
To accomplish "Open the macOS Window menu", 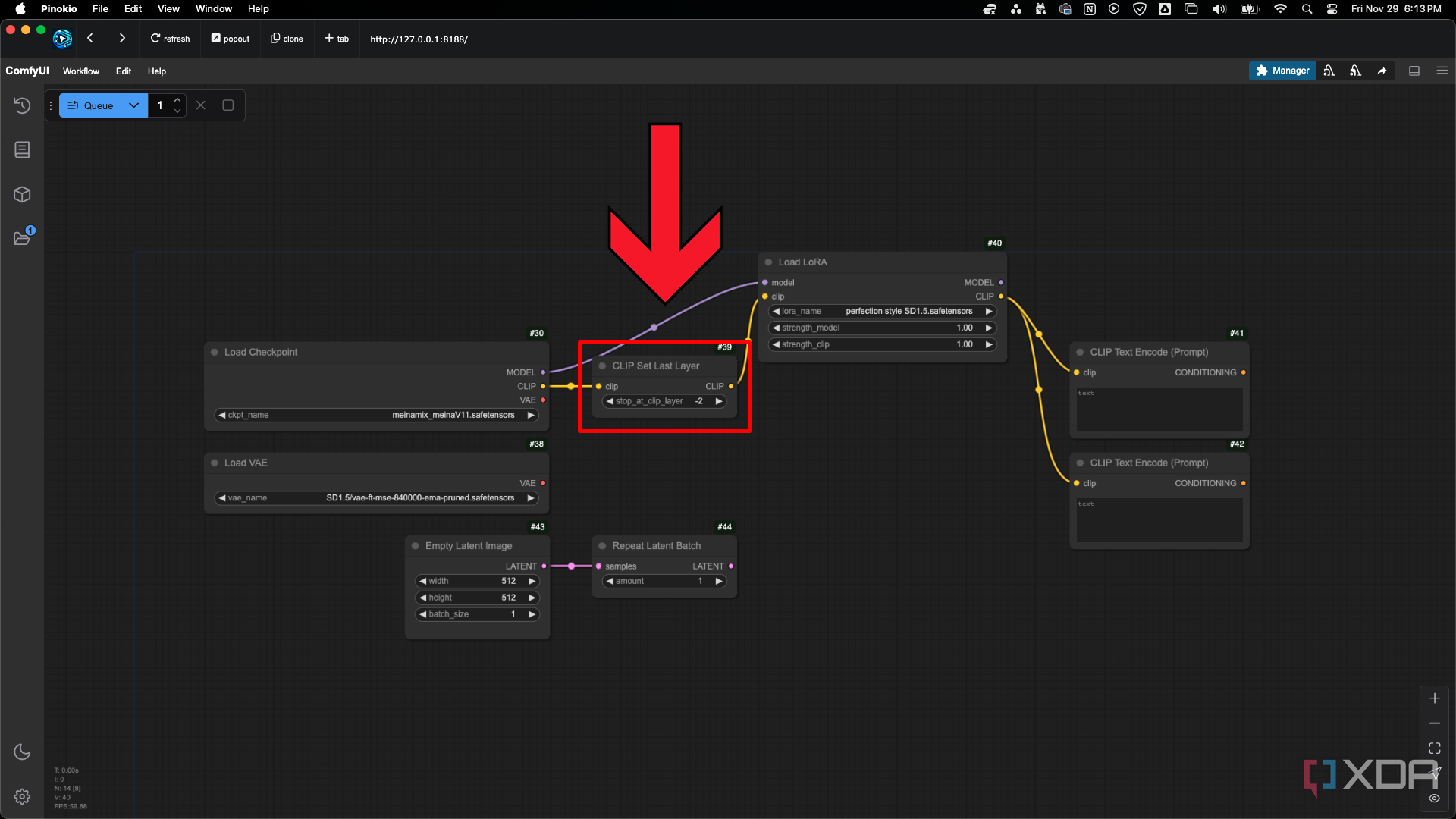I will pyautogui.click(x=214, y=9).
